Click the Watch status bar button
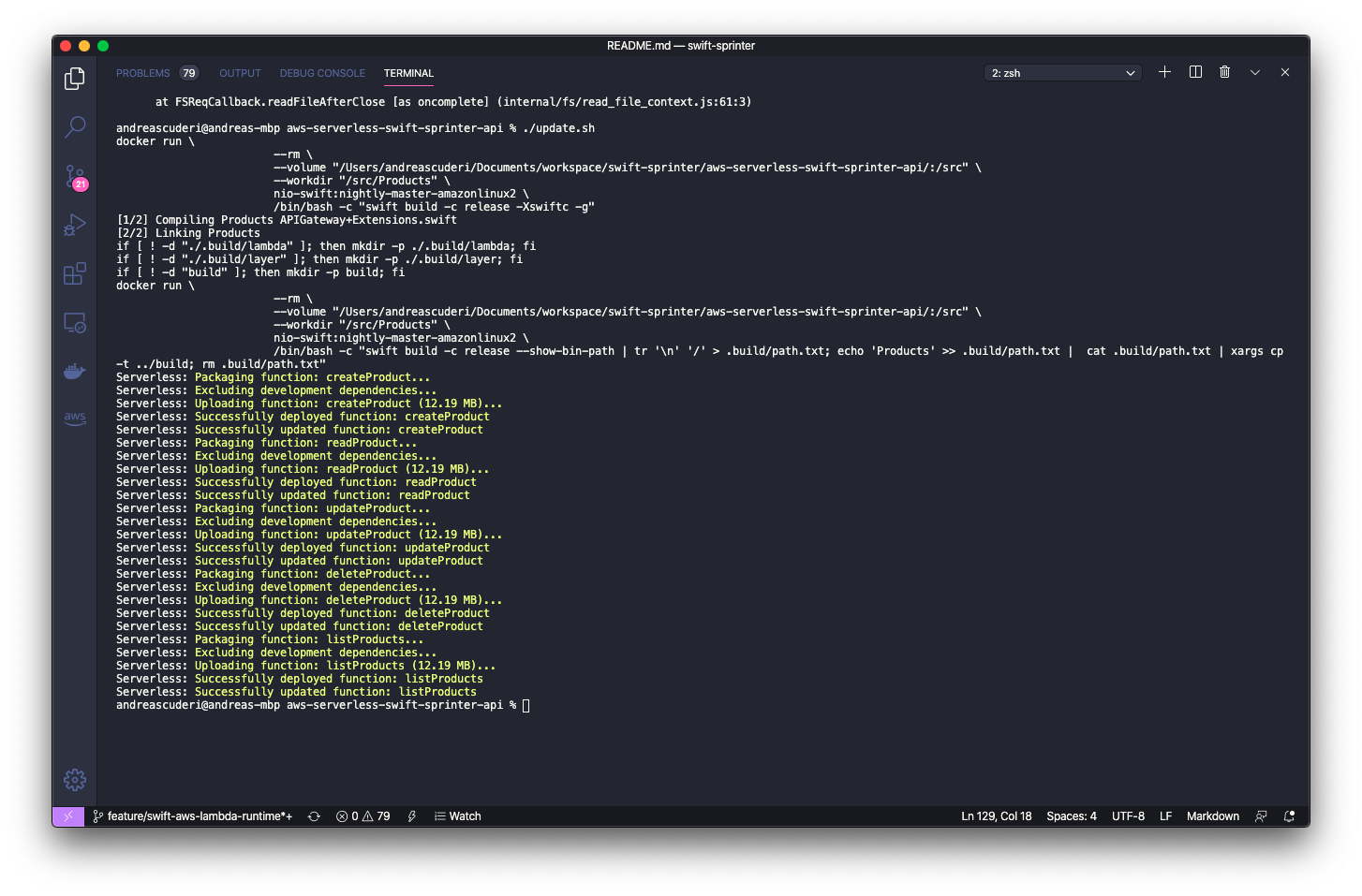Image resolution: width=1362 pixels, height=896 pixels. (458, 816)
